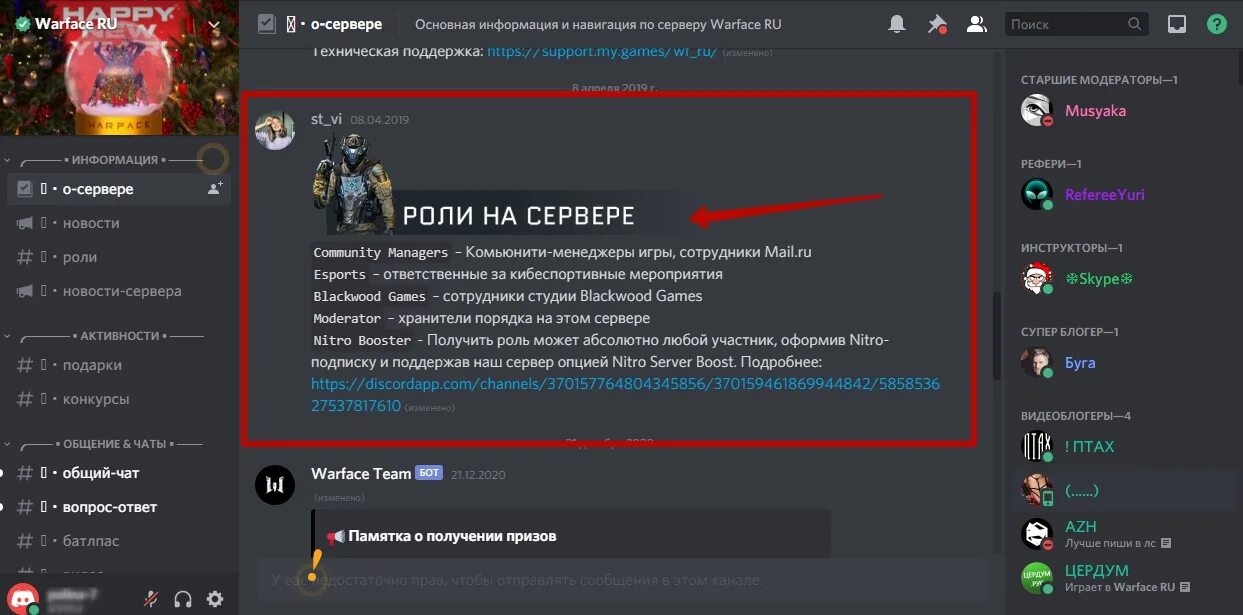1243x615 pixels.
Task: Show pinned messages pin icon
Action: [x=937, y=24]
